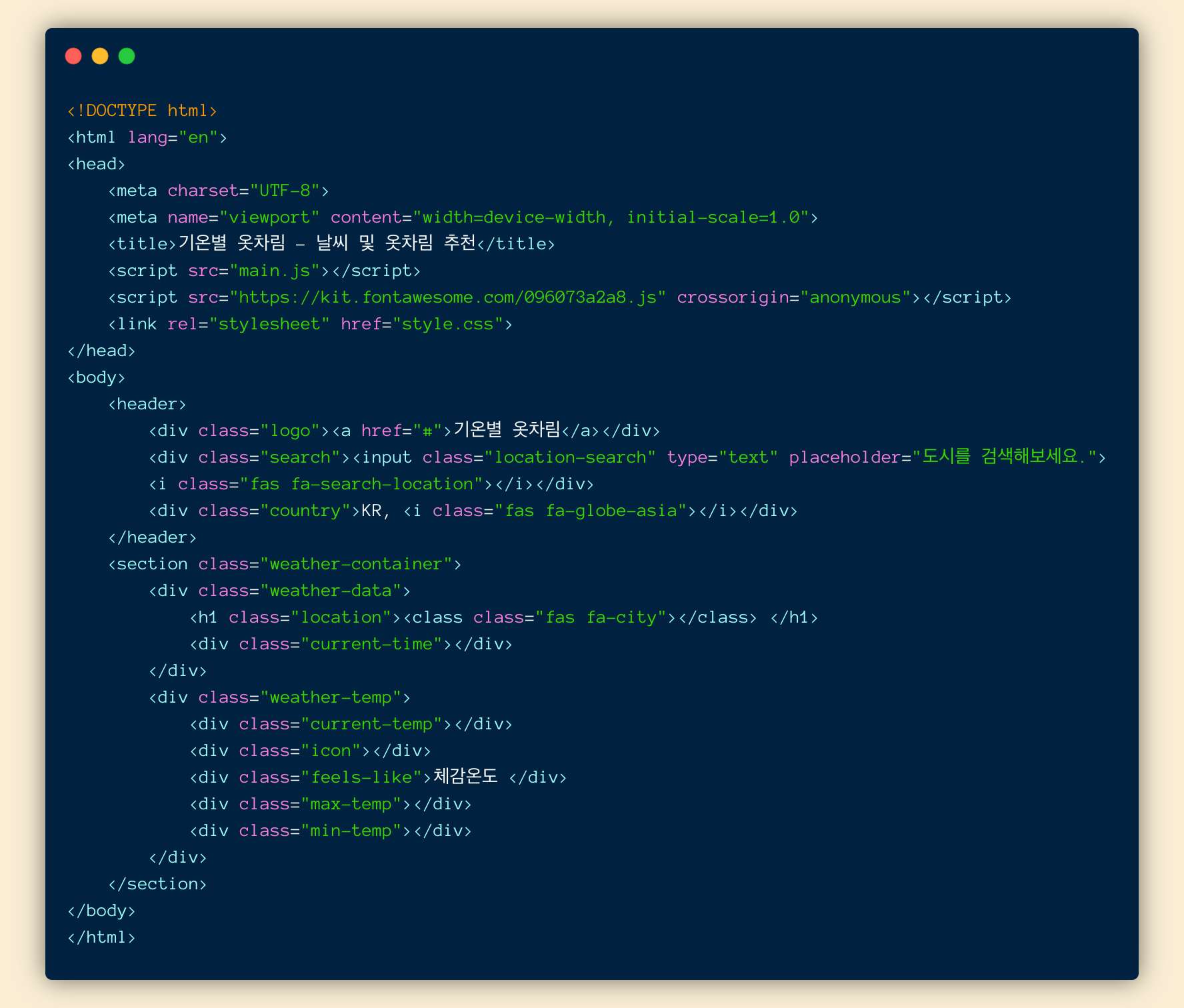Select the "anonymous" crossorigin value
Image resolution: width=1184 pixels, height=1008 pixels.
click(x=855, y=297)
